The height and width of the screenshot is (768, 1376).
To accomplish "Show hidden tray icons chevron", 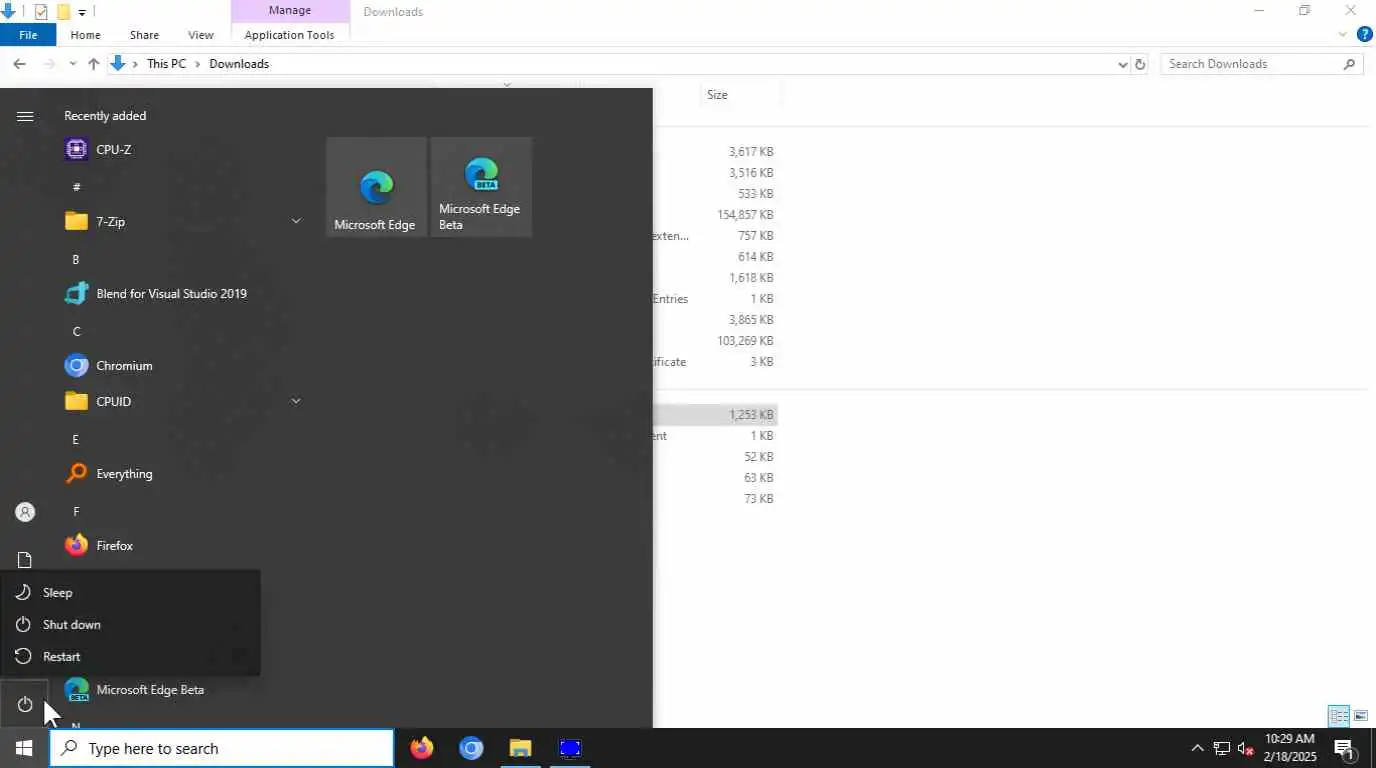I will pos(1197,748).
